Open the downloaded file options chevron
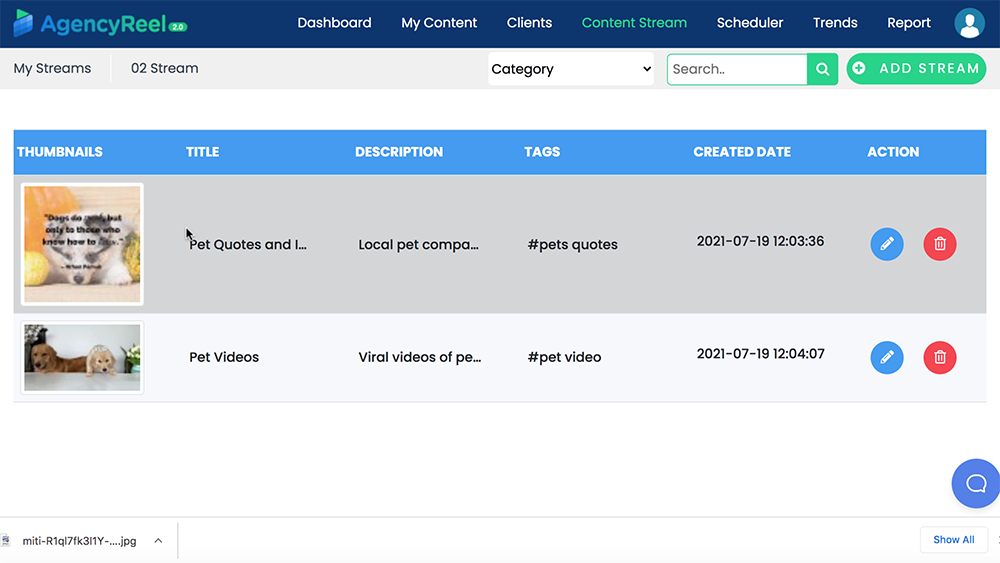The width and height of the screenshot is (1000, 563). (158, 541)
